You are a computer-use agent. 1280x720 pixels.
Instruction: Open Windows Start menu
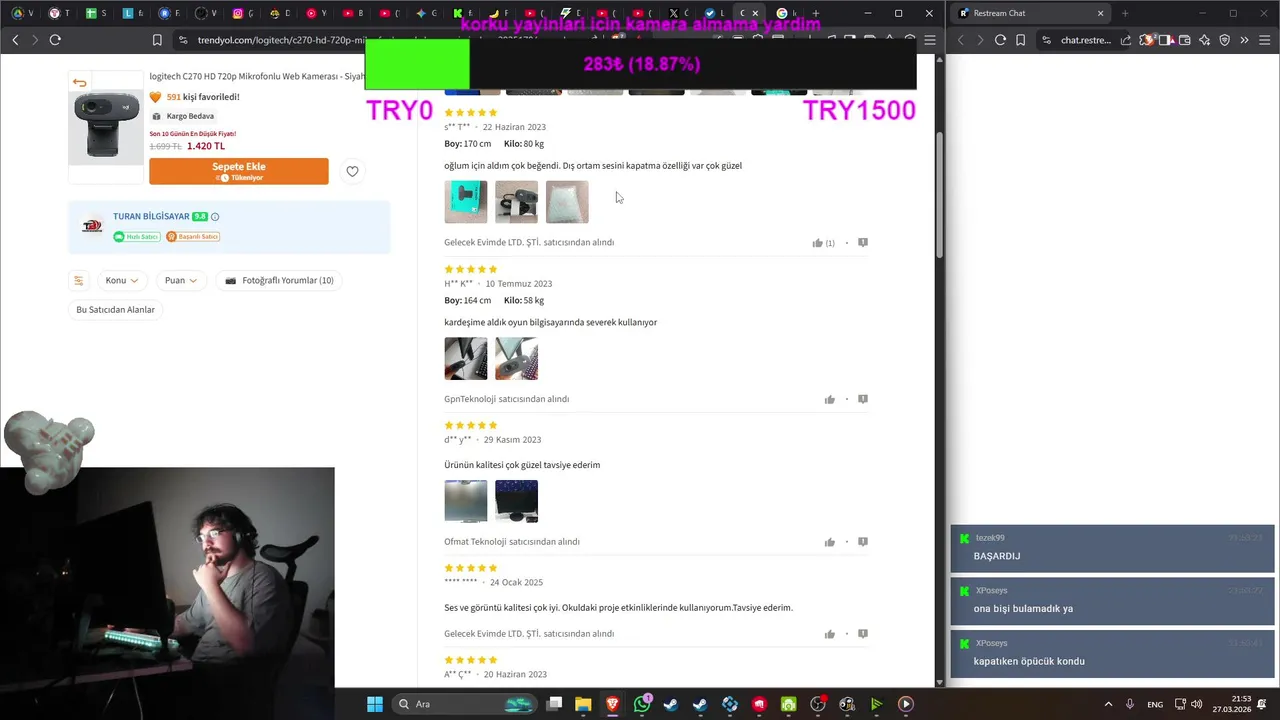[375, 704]
